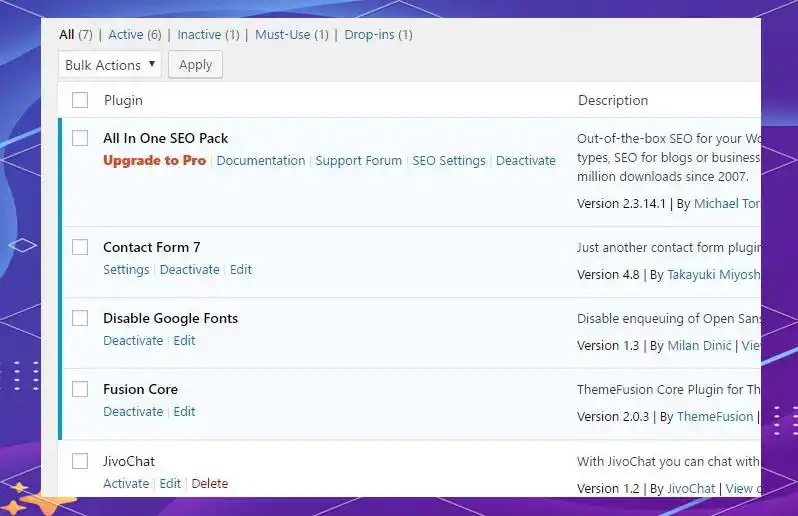Sort by the Plugin column header

click(x=123, y=100)
